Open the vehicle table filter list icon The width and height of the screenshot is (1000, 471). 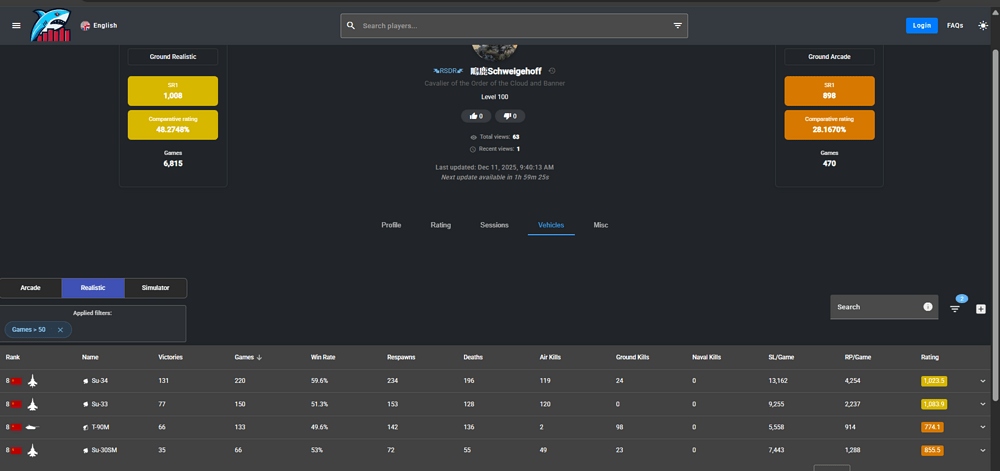click(x=955, y=309)
